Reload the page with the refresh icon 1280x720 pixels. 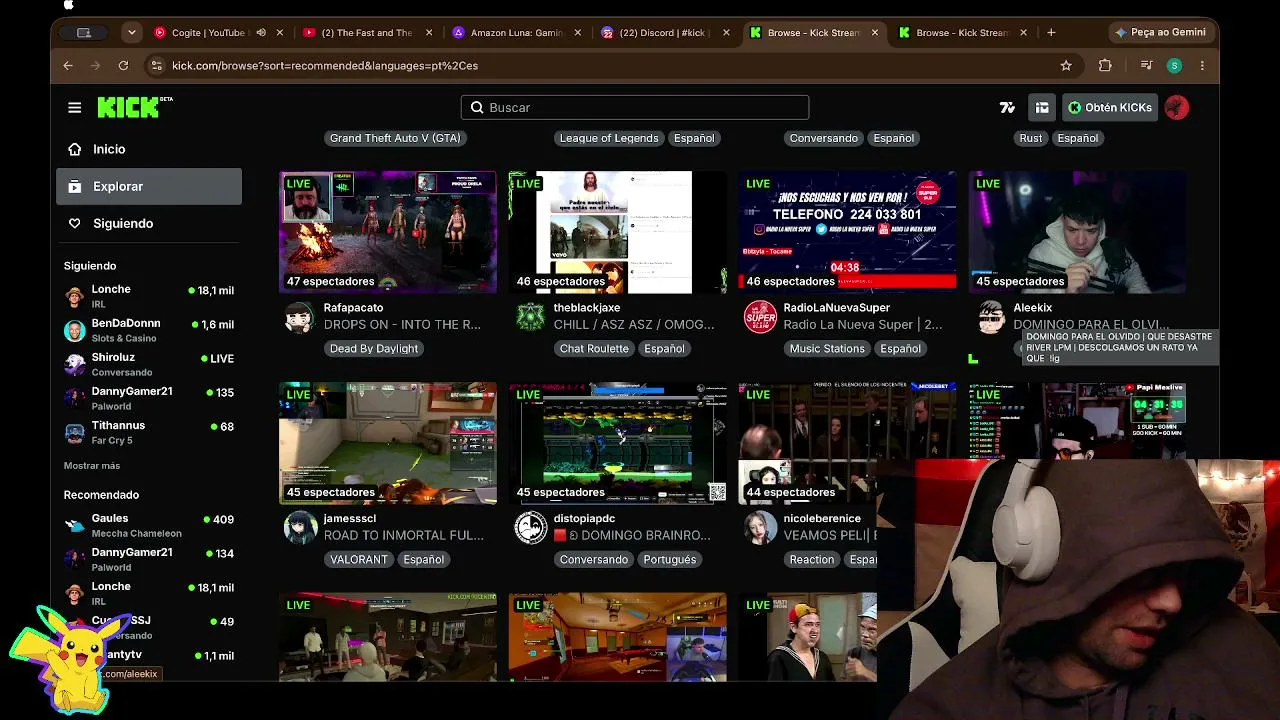click(123, 65)
